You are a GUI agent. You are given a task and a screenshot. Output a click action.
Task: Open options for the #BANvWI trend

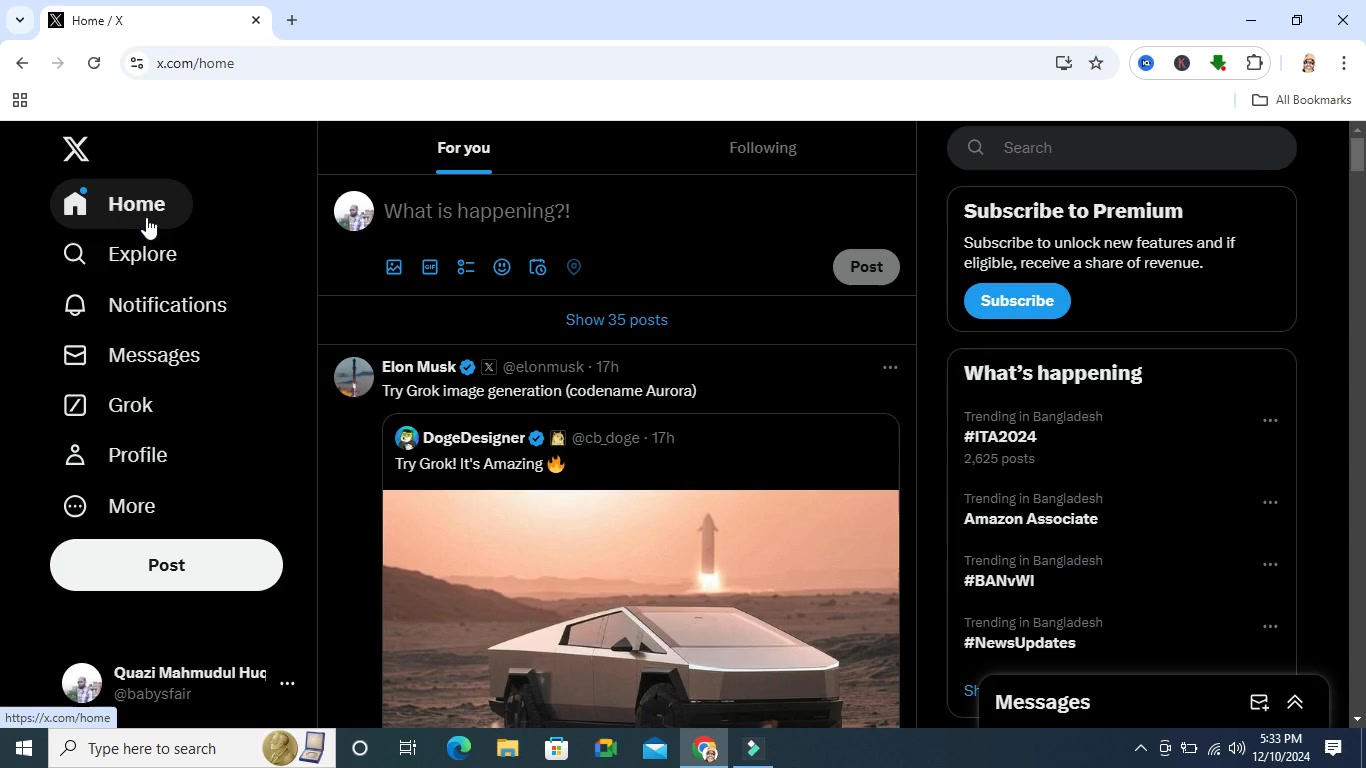click(1270, 565)
